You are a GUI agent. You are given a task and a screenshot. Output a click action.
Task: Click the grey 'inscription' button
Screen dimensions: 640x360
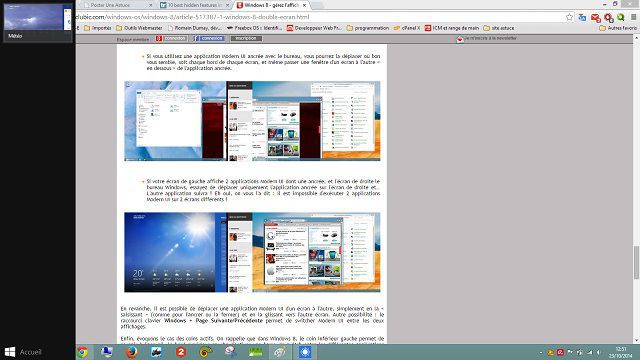point(246,38)
